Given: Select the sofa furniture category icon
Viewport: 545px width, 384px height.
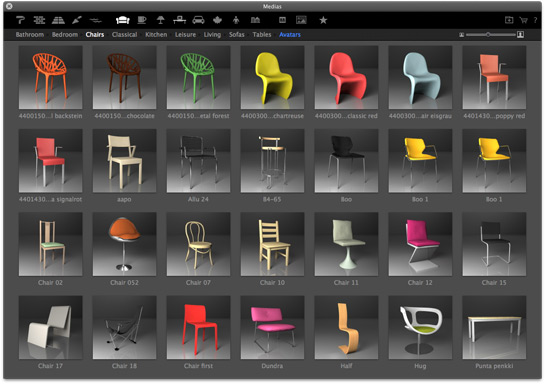Looking at the screenshot, I should coord(123,20).
